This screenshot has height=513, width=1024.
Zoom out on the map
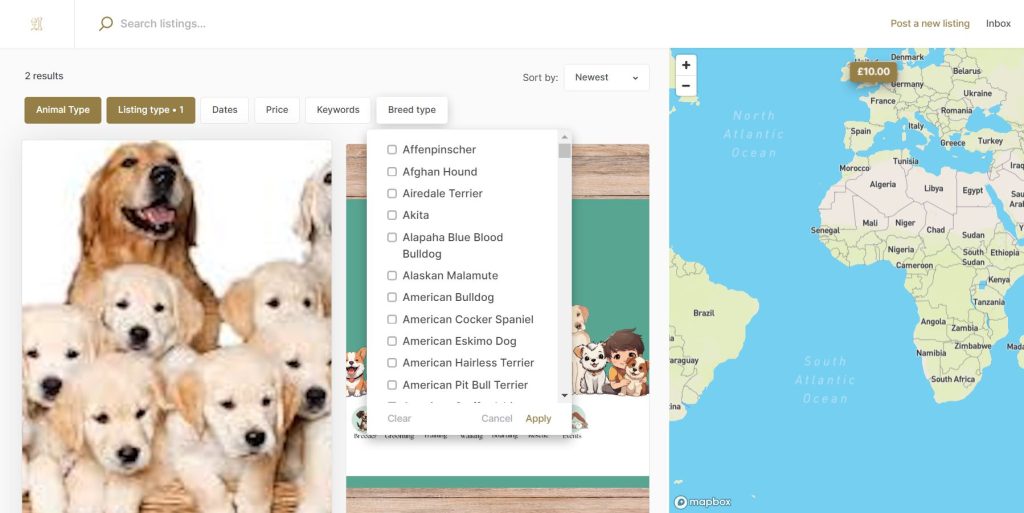click(x=686, y=86)
